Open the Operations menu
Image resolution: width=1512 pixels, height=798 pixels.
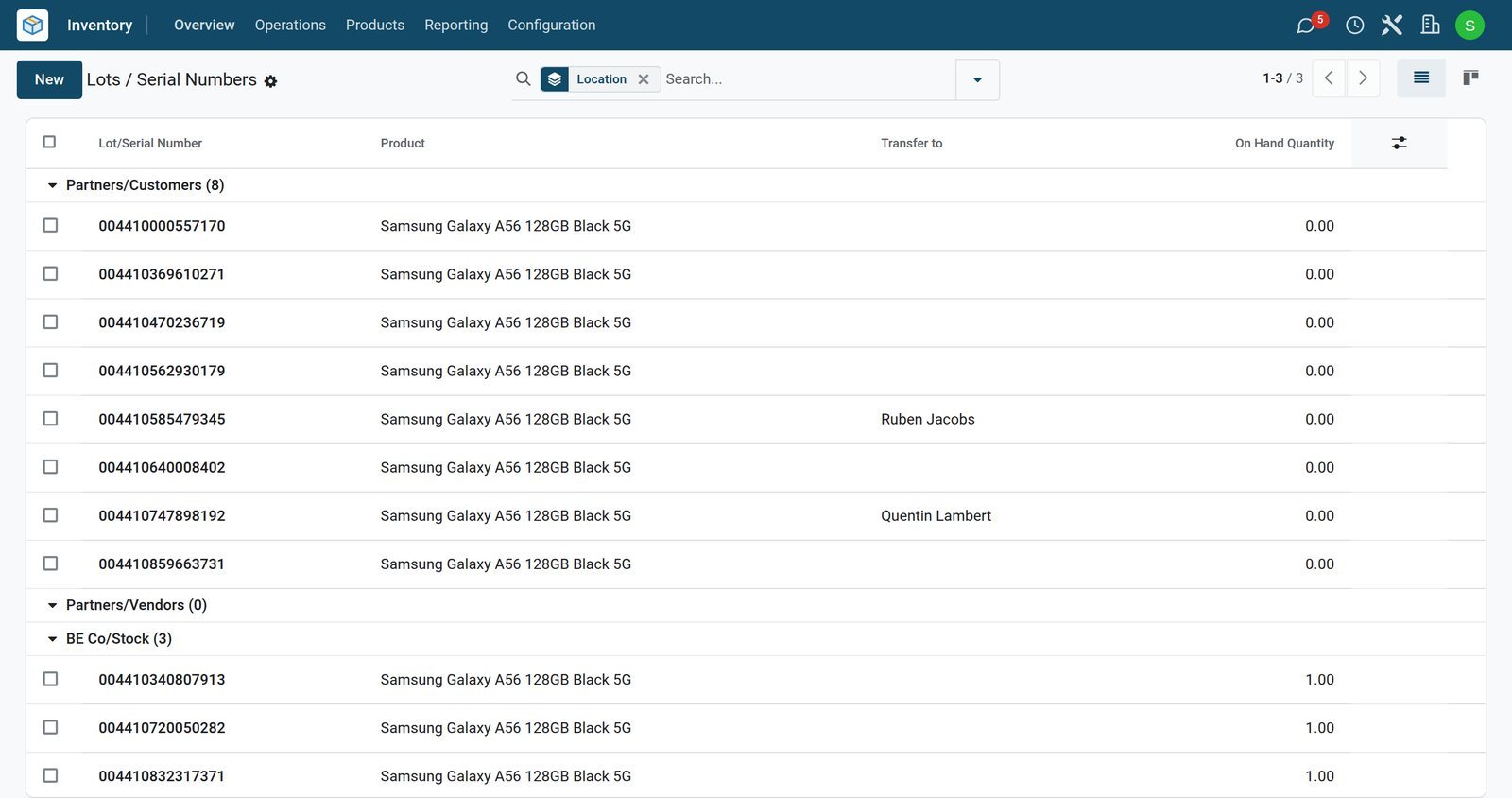(x=290, y=26)
